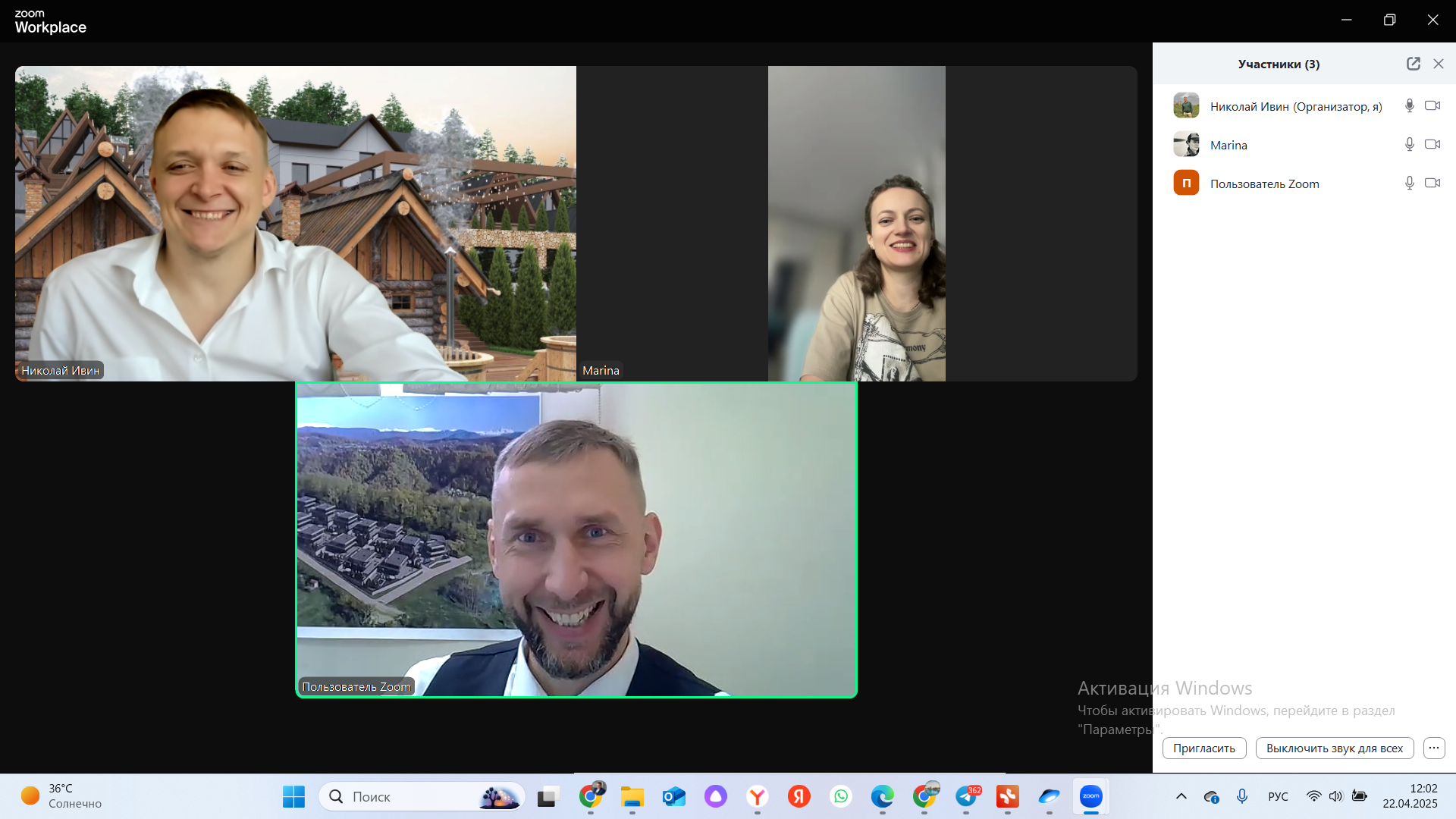Click cloud sync tray icon
The image size is (1456, 819).
[x=1211, y=796]
